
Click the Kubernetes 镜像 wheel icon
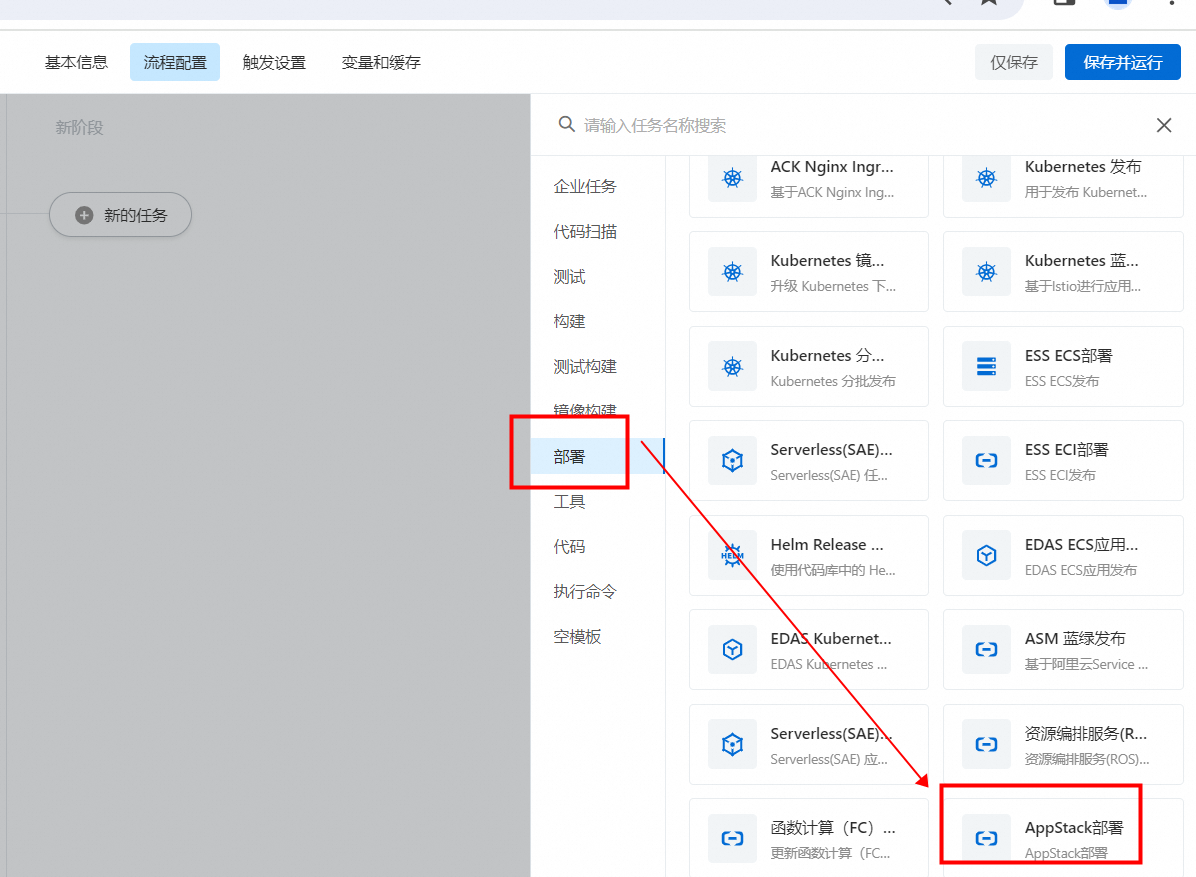pos(732,272)
